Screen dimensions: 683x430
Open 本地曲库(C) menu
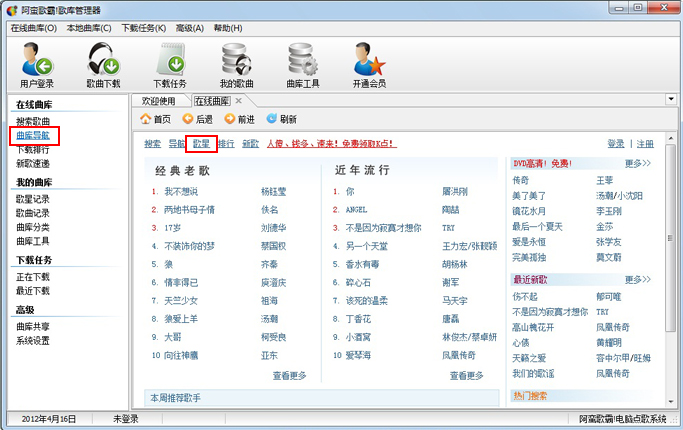pyautogui.click(x=89, y=28)
